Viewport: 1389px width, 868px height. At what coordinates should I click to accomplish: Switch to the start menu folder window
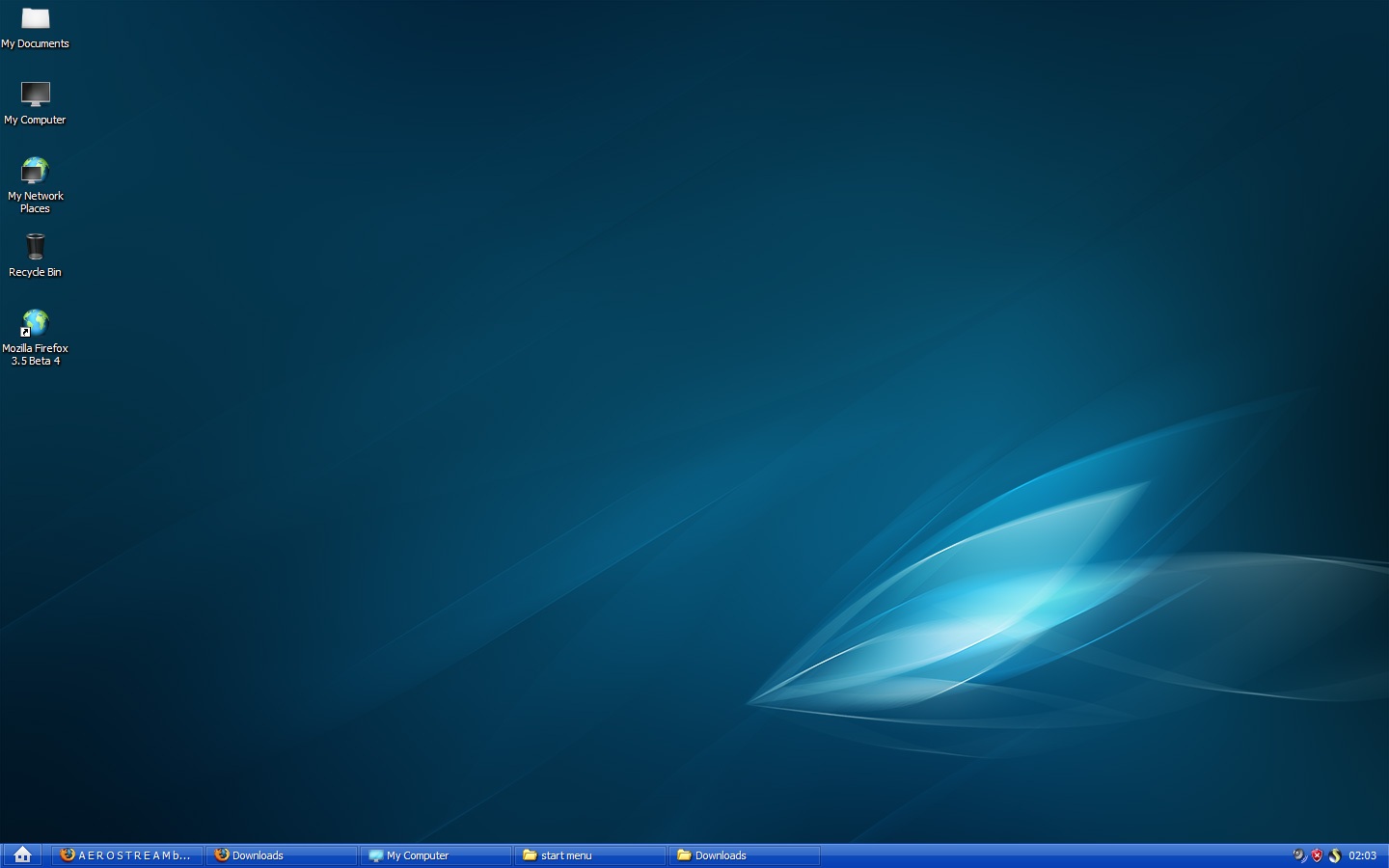[589, 855]
